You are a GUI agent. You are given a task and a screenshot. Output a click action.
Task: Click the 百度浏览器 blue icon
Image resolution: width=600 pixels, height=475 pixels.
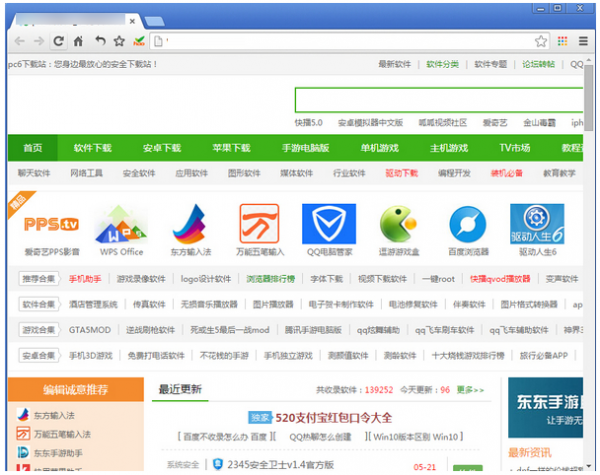tap(468, 224)
